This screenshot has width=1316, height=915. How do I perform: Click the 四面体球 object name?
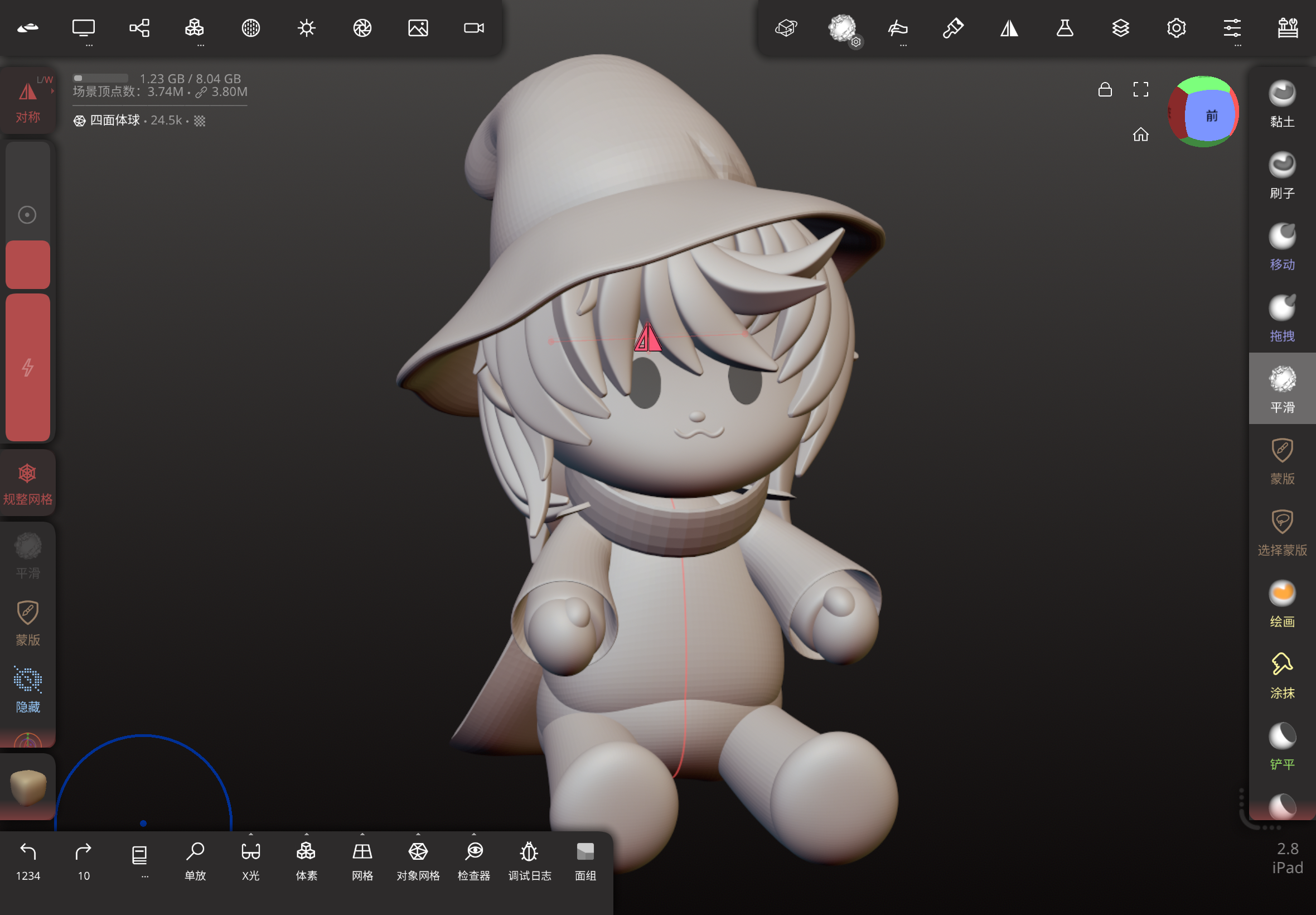(x=114, y=121)
